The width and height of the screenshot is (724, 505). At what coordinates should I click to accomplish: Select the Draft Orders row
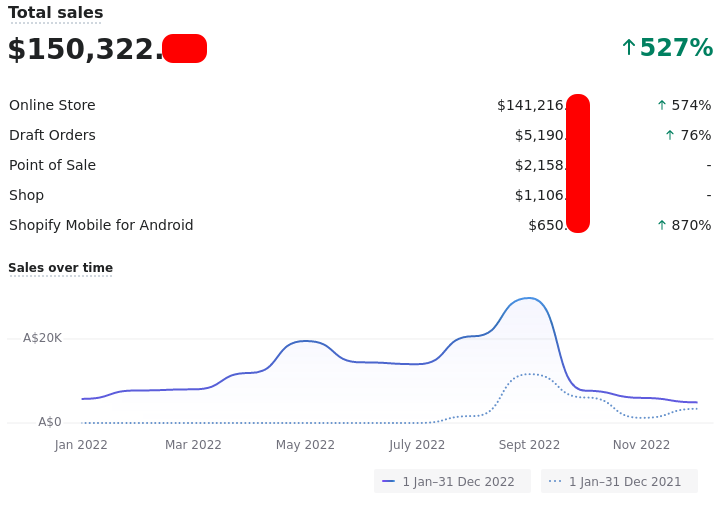52,135
